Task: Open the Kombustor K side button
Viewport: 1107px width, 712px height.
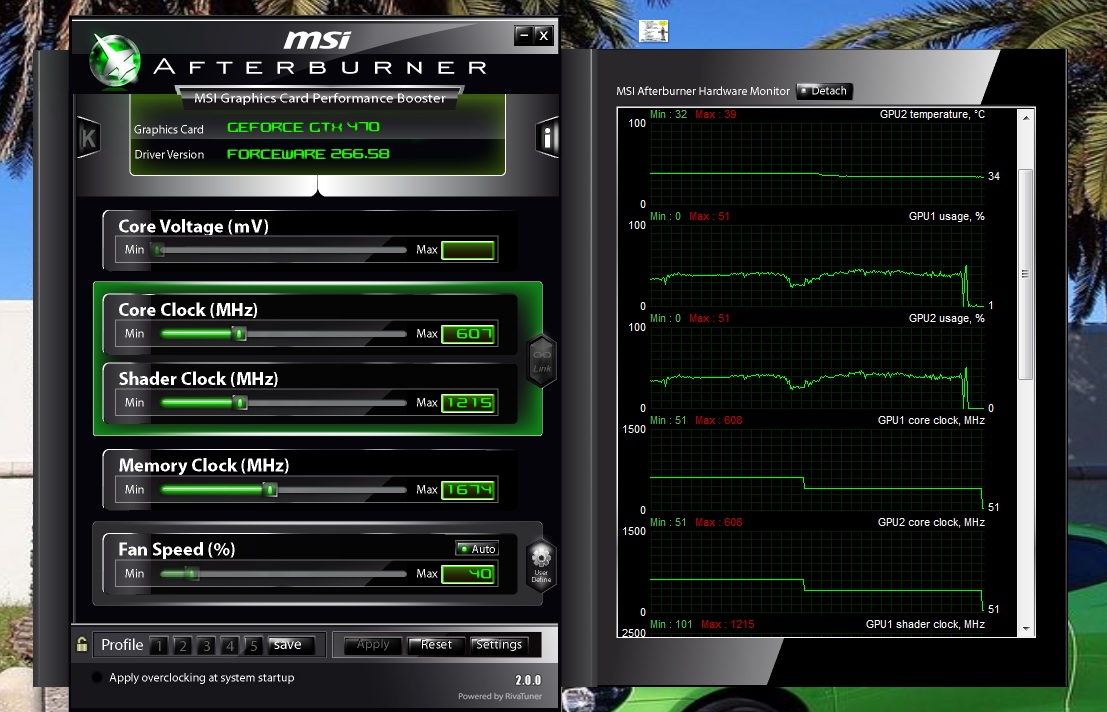Action: tap(88, 137)
